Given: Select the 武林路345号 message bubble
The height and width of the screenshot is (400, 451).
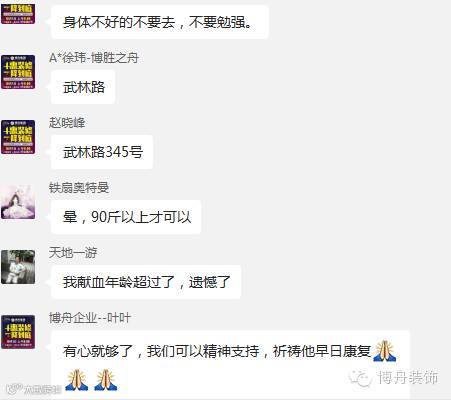Looking at the screenshot, I should tap(102, 152).
